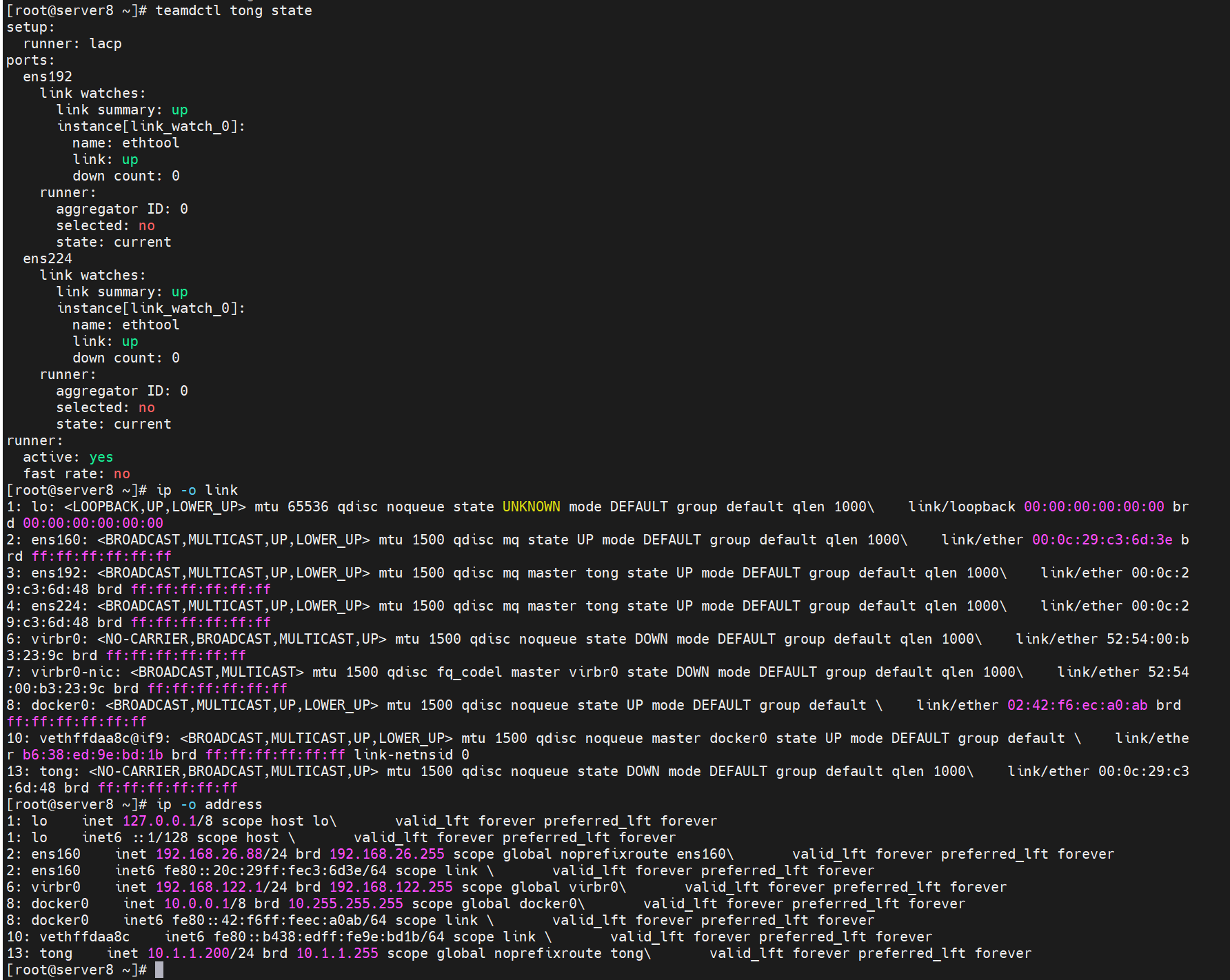Click the cursor block at the last prompt
1230x980 pixels.
pos(159,970)
